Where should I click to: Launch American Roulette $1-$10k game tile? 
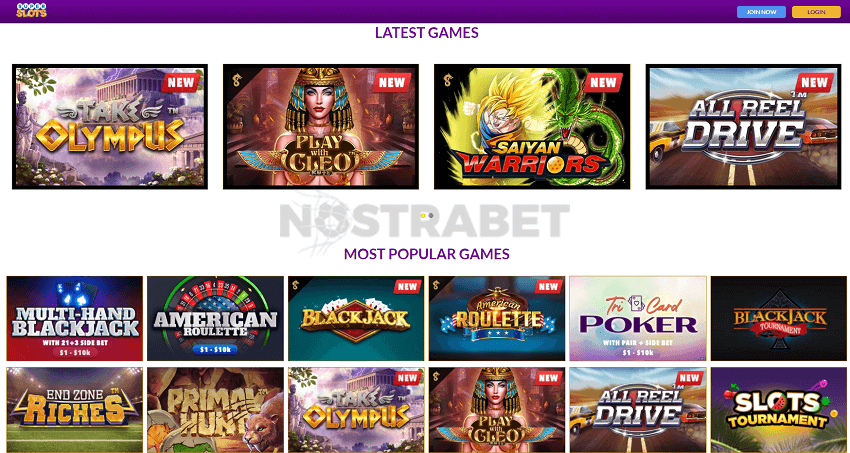(215, 319)
